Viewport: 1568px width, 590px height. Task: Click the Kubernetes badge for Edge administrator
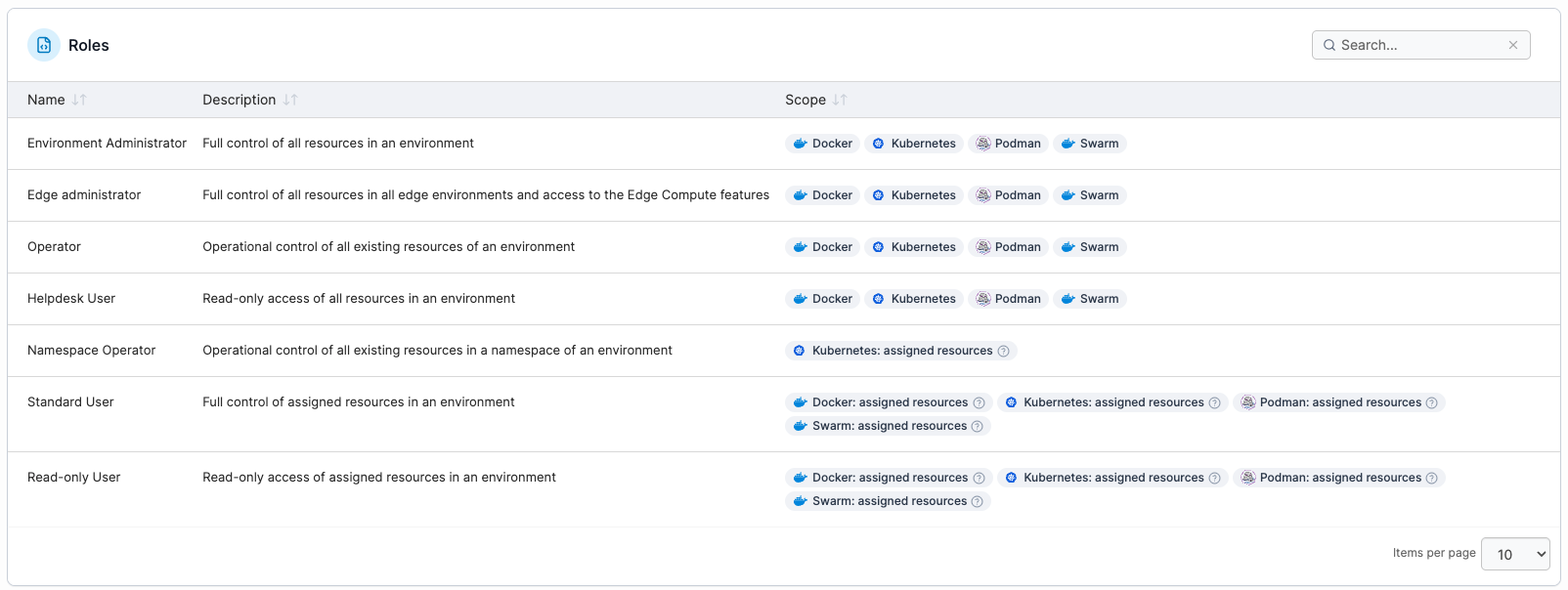click(x=914, y=195)
